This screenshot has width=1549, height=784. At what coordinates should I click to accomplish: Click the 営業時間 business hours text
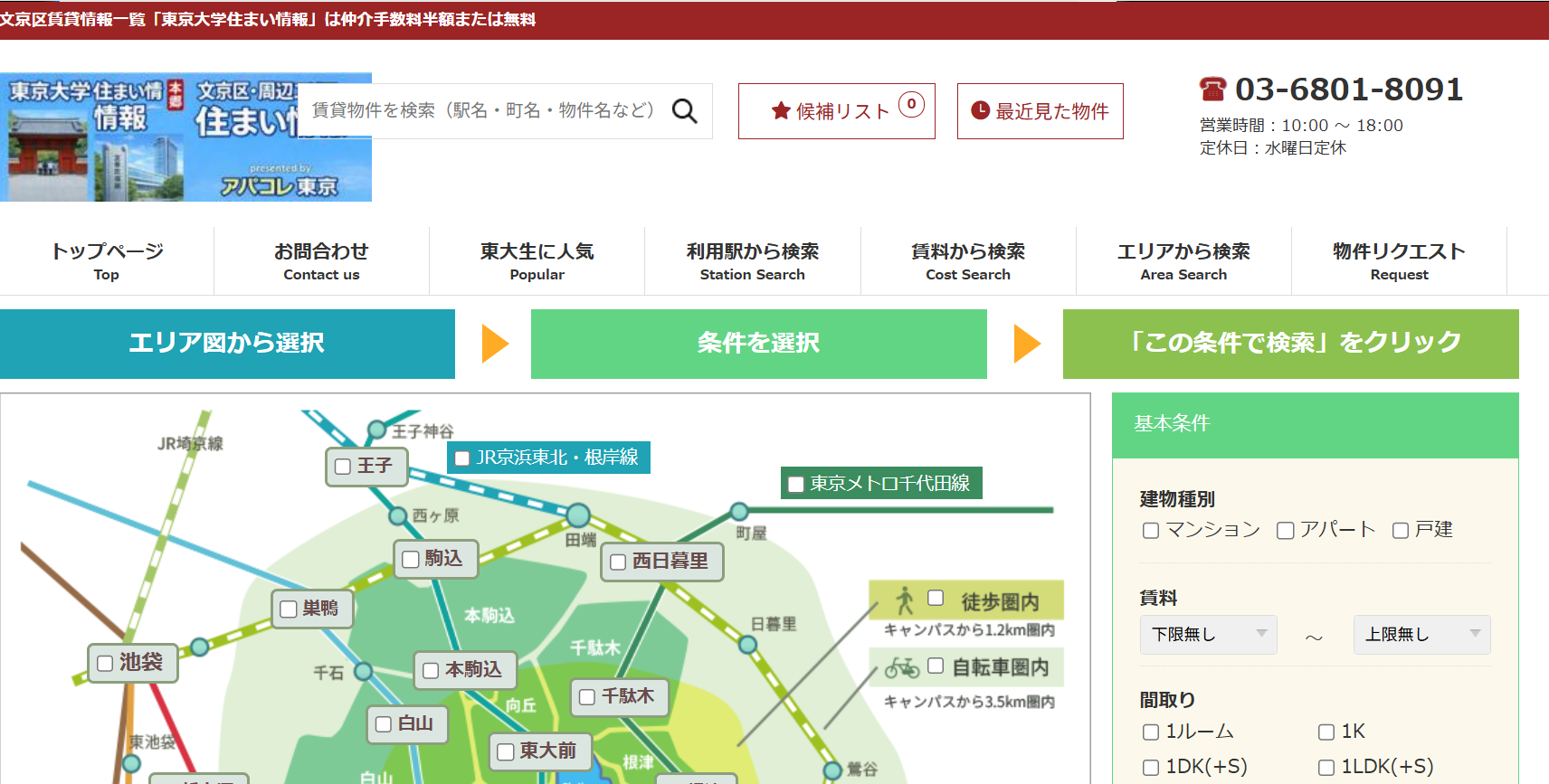click(1301, 126)
